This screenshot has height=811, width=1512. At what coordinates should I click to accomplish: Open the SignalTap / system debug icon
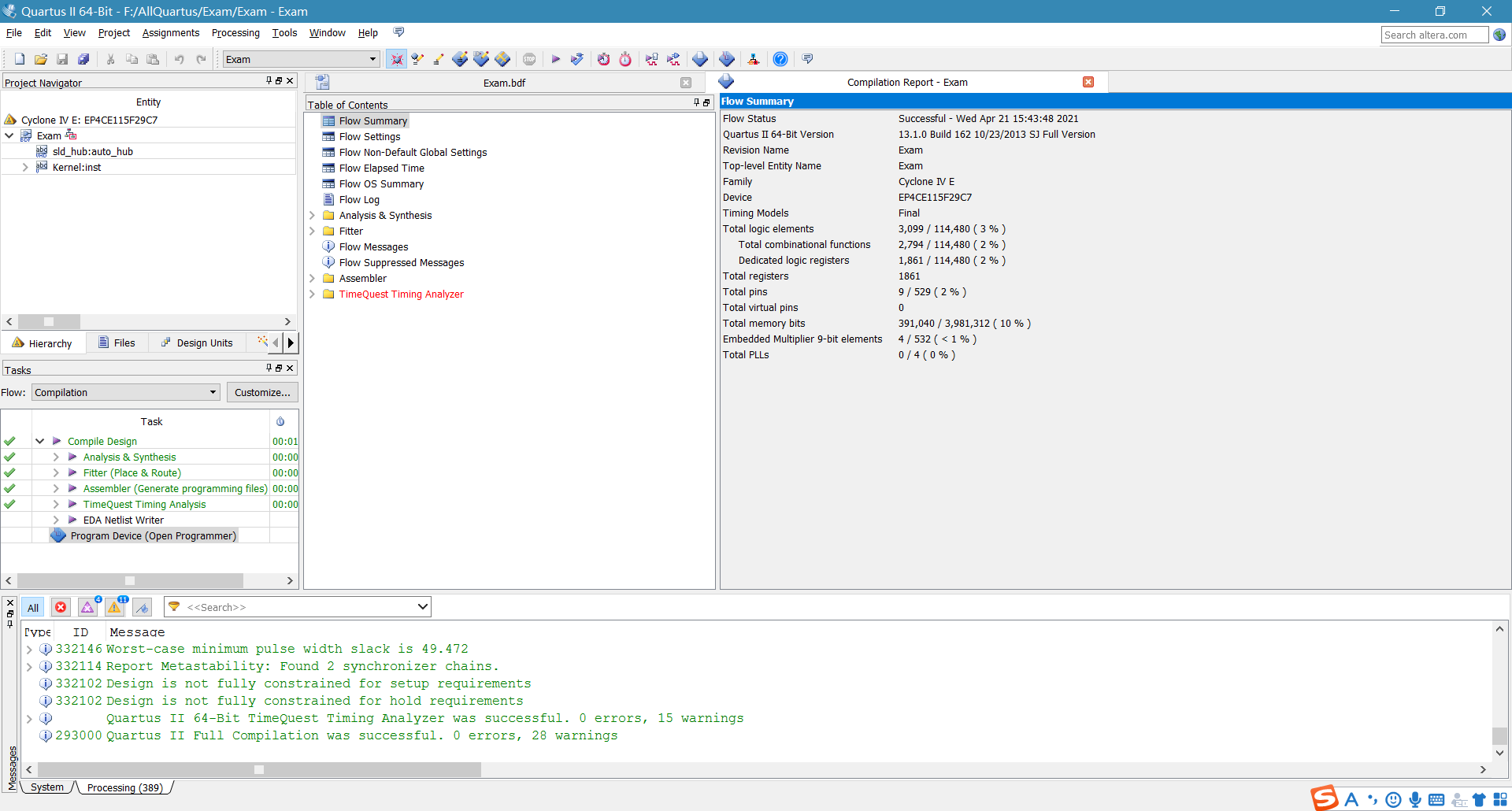point(754,59)
